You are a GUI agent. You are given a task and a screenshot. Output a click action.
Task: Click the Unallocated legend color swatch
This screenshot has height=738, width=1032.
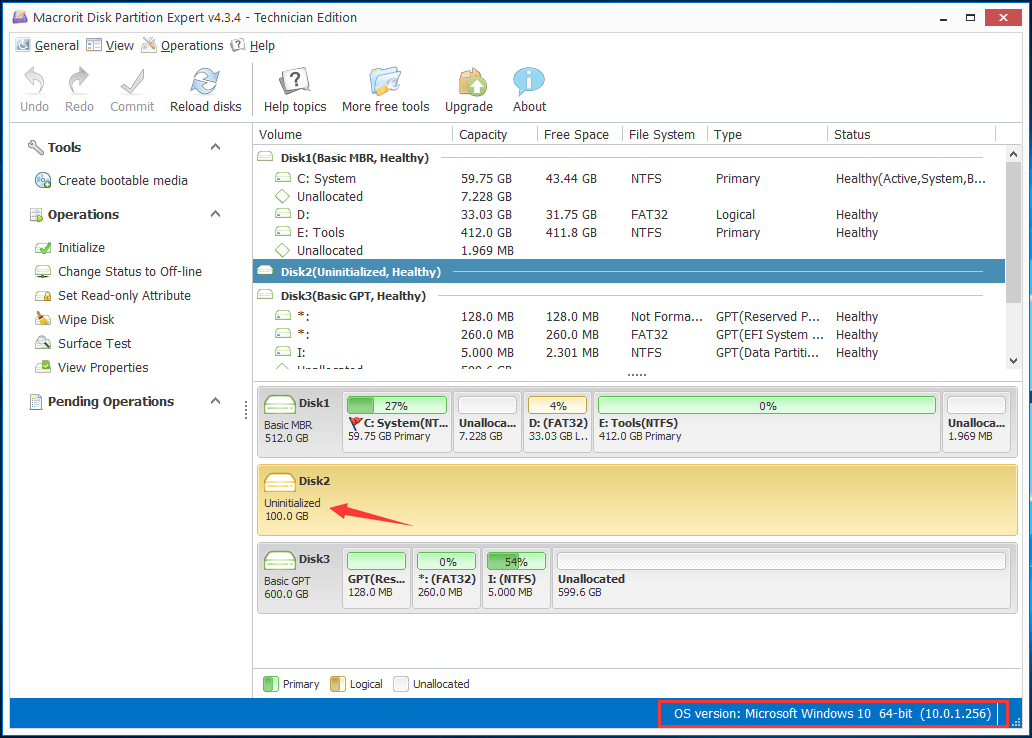click(x=400, y=684)
